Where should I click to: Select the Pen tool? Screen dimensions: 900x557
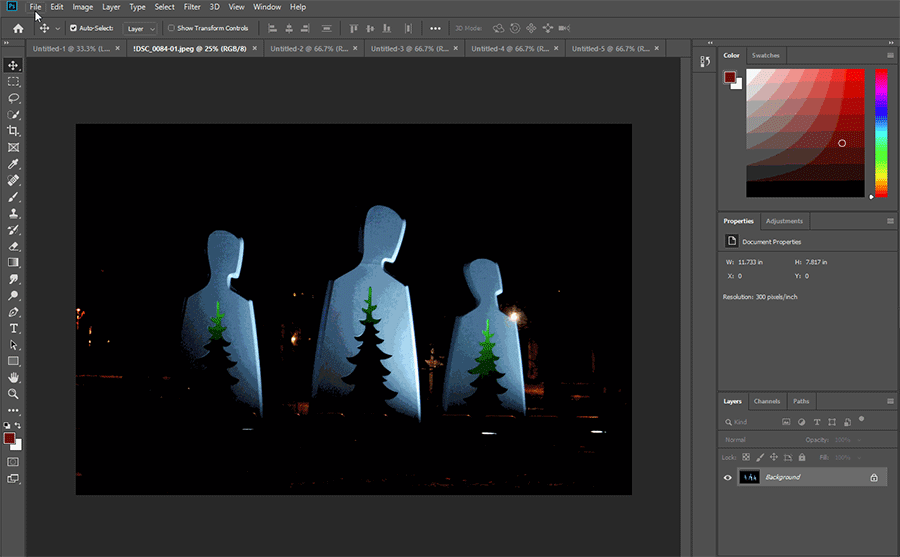13,312
